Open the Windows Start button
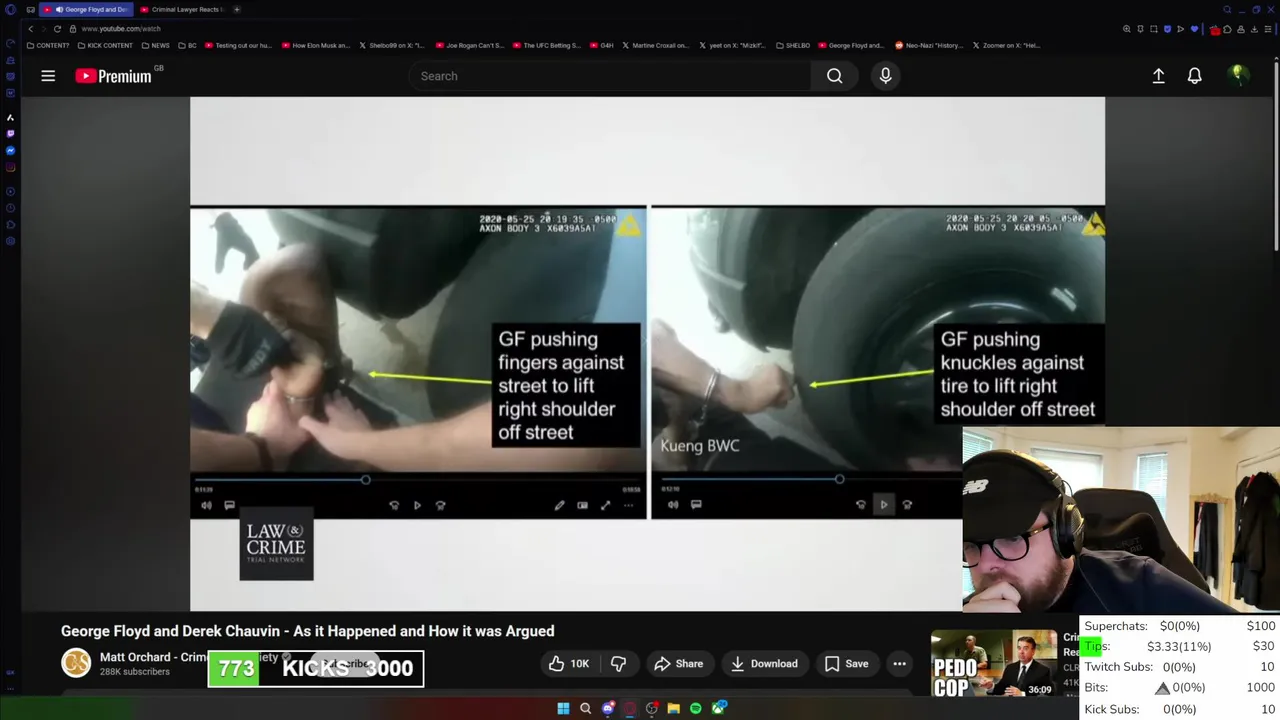The width and height of the screenshot is (1280, 720). (x=563, y=709)
